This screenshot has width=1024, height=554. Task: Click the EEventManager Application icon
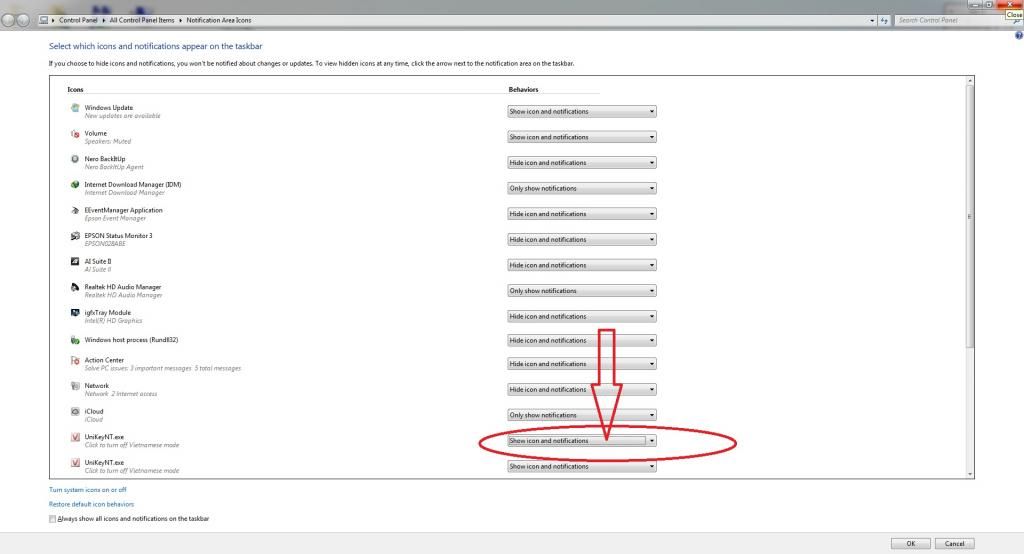point(75,210)
